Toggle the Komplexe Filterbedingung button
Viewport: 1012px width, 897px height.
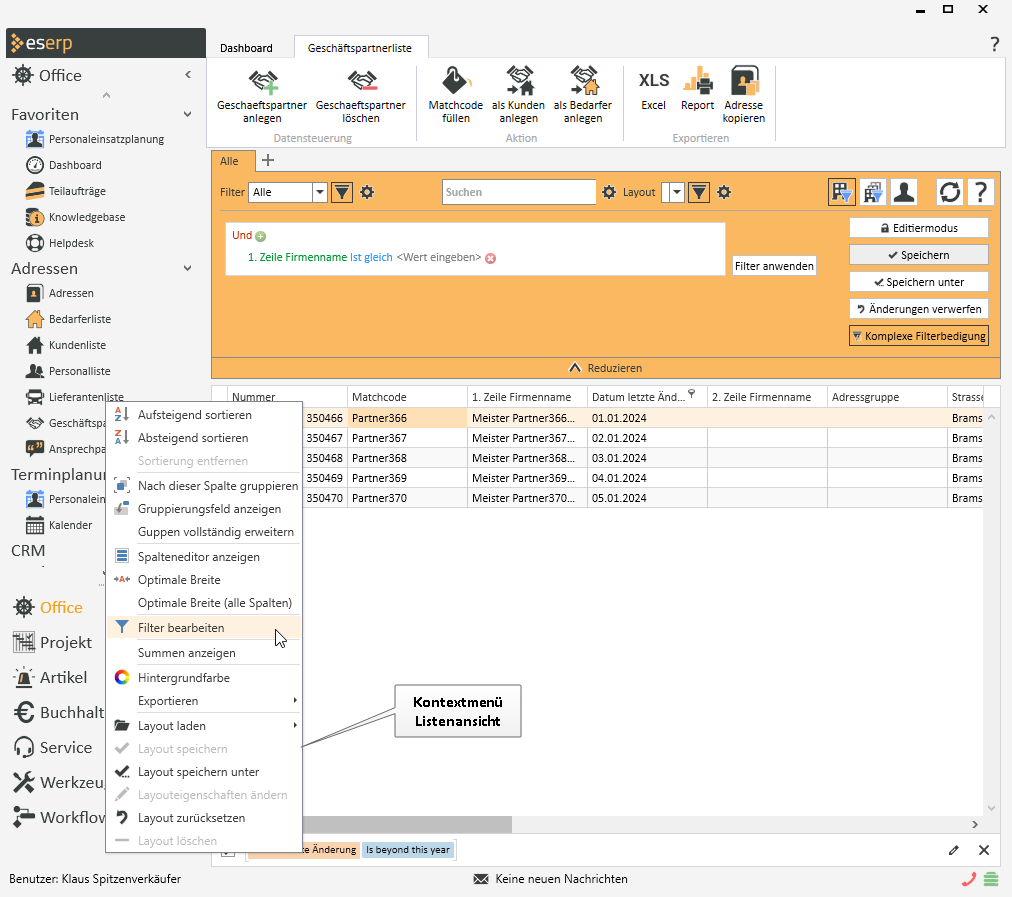tap(919, 336)
